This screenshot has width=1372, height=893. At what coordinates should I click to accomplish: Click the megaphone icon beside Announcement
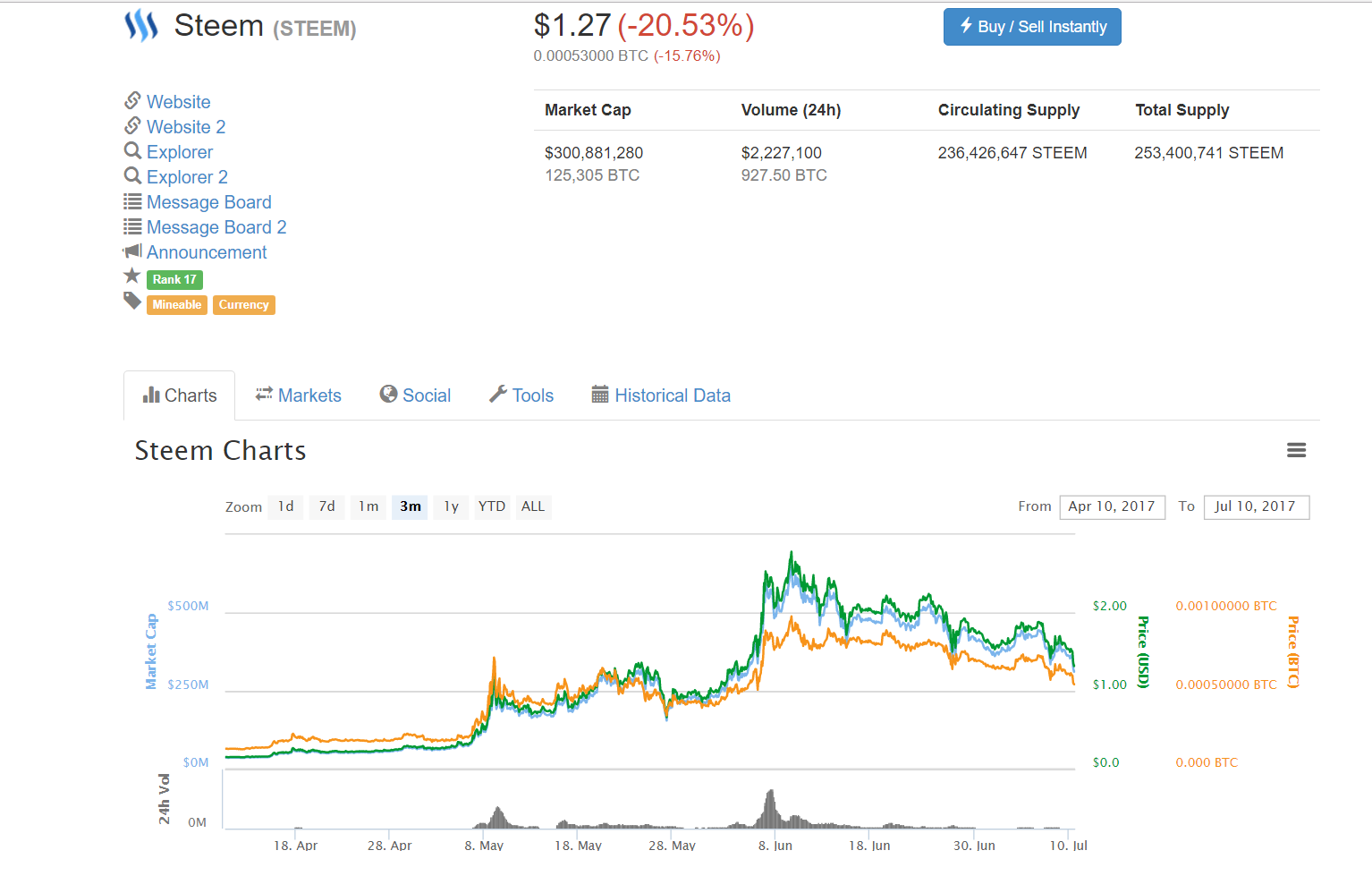point(132,251)
